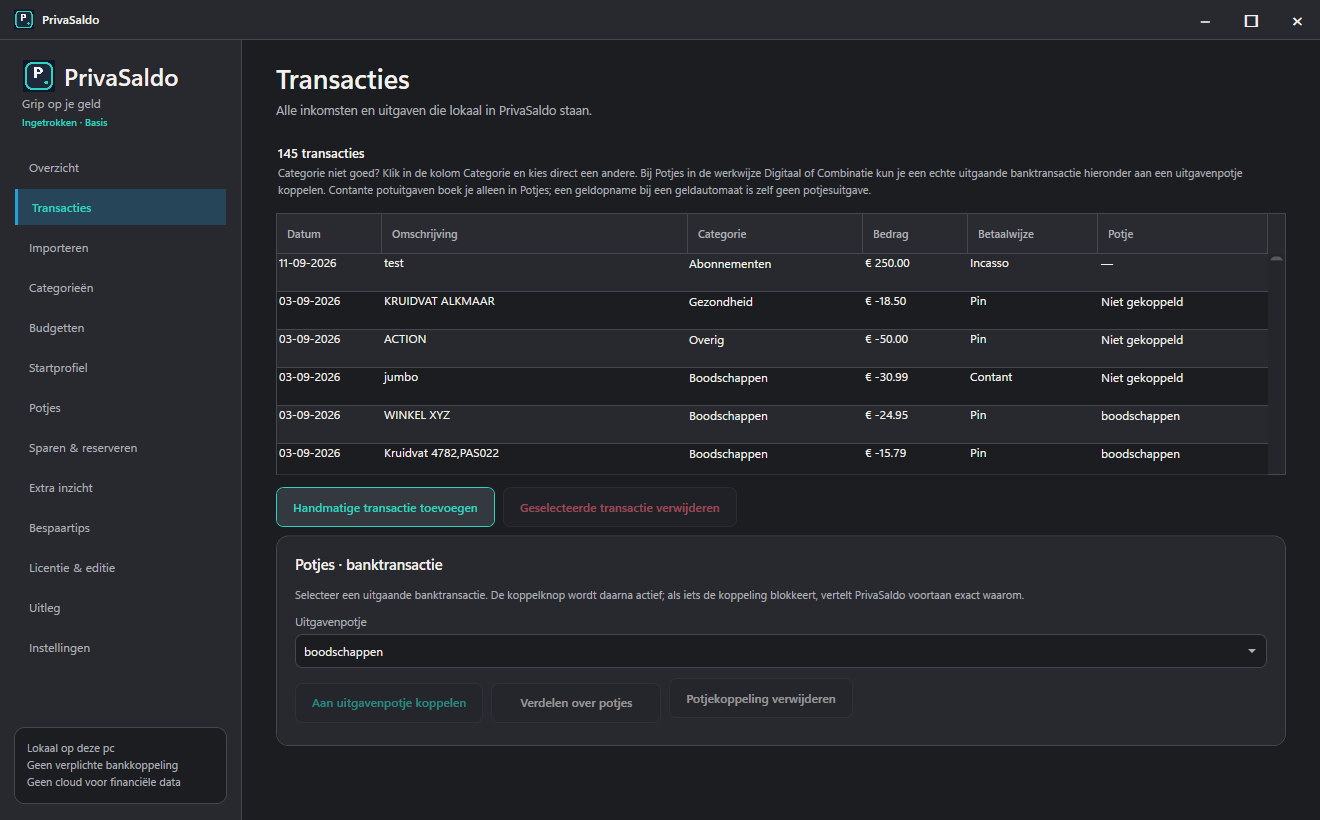The height and width of the screenshot is (820, 1320).
Task: Sort by the Datum column header
Action: [329, 234]
